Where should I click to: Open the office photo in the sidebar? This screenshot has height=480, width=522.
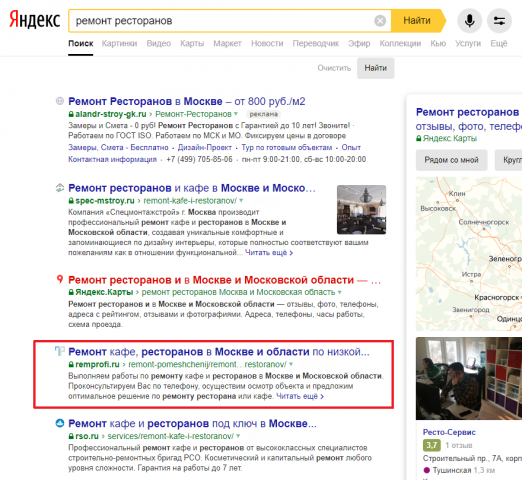click(469, 378)
